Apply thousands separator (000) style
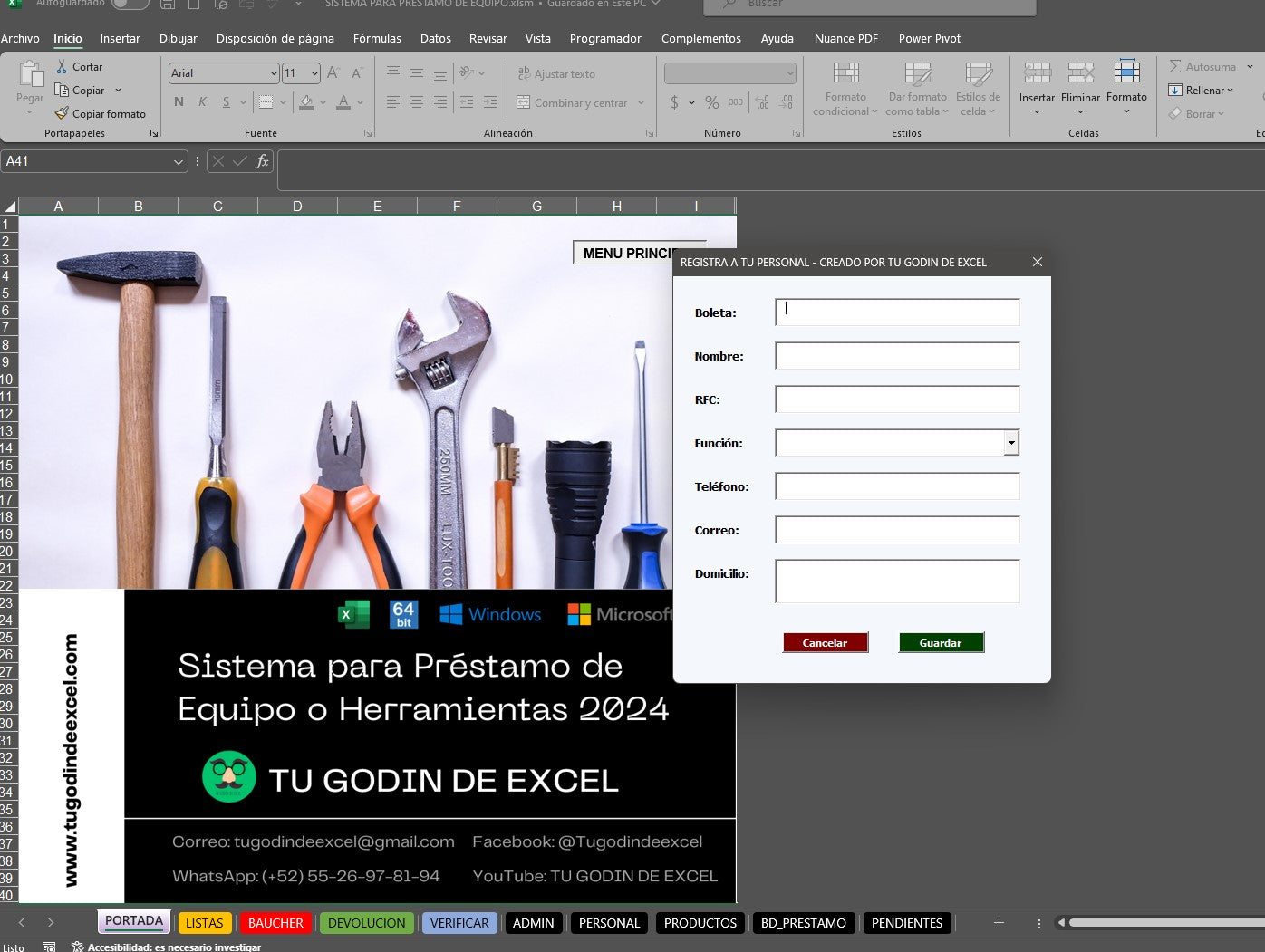Screen dimensions: 1265x952 736,102
